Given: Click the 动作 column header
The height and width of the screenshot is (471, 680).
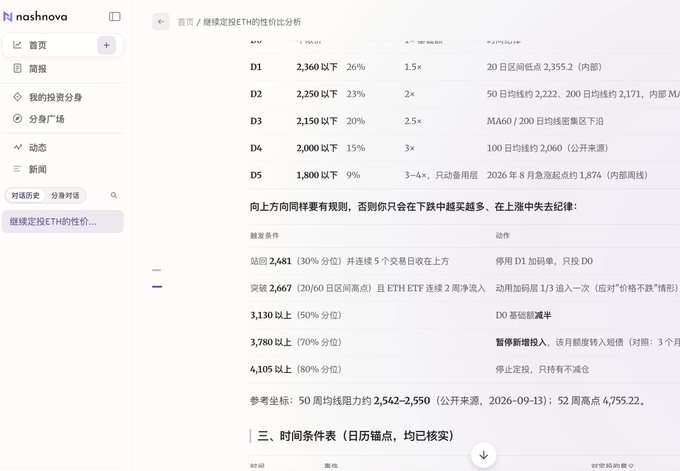Looking at the screenshot, I should pyautogui.click(x=503, y=236).
